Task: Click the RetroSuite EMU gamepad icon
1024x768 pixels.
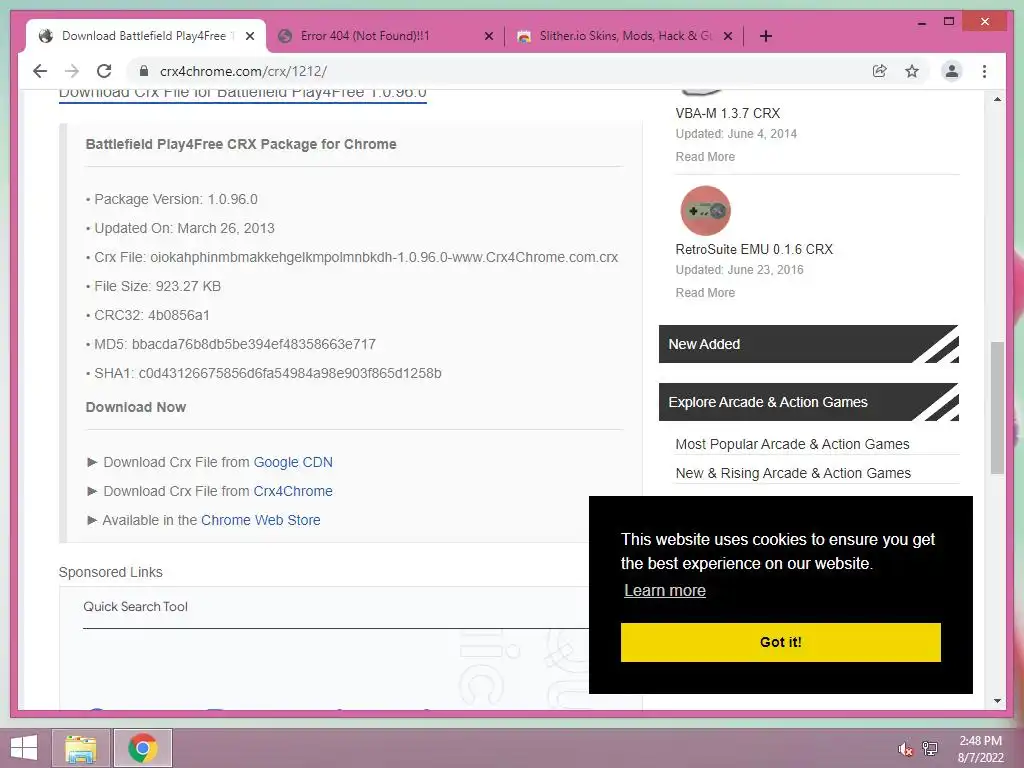Action: [705, 210]
